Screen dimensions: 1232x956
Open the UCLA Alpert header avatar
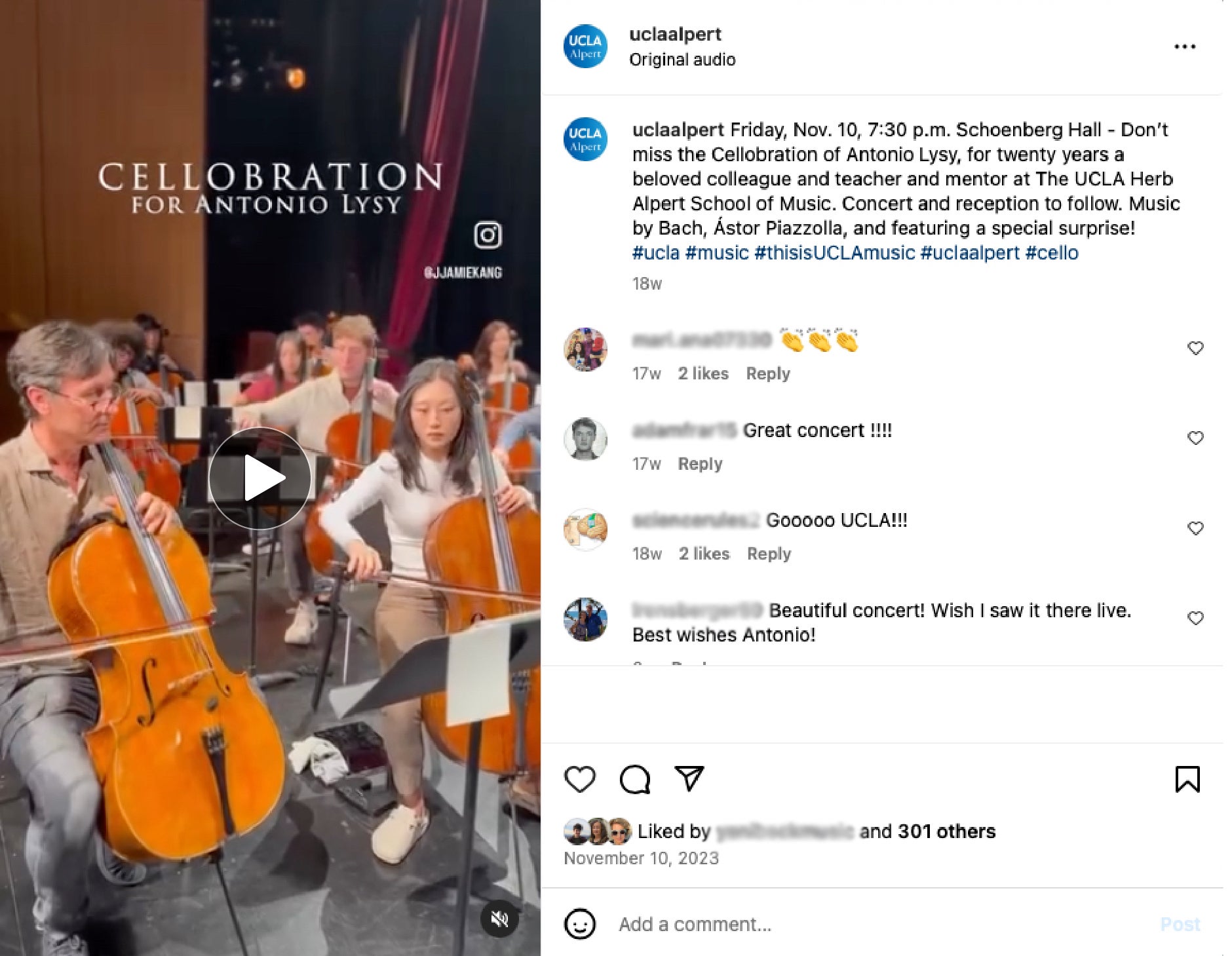pyautogui.click(x=585, y=47)
